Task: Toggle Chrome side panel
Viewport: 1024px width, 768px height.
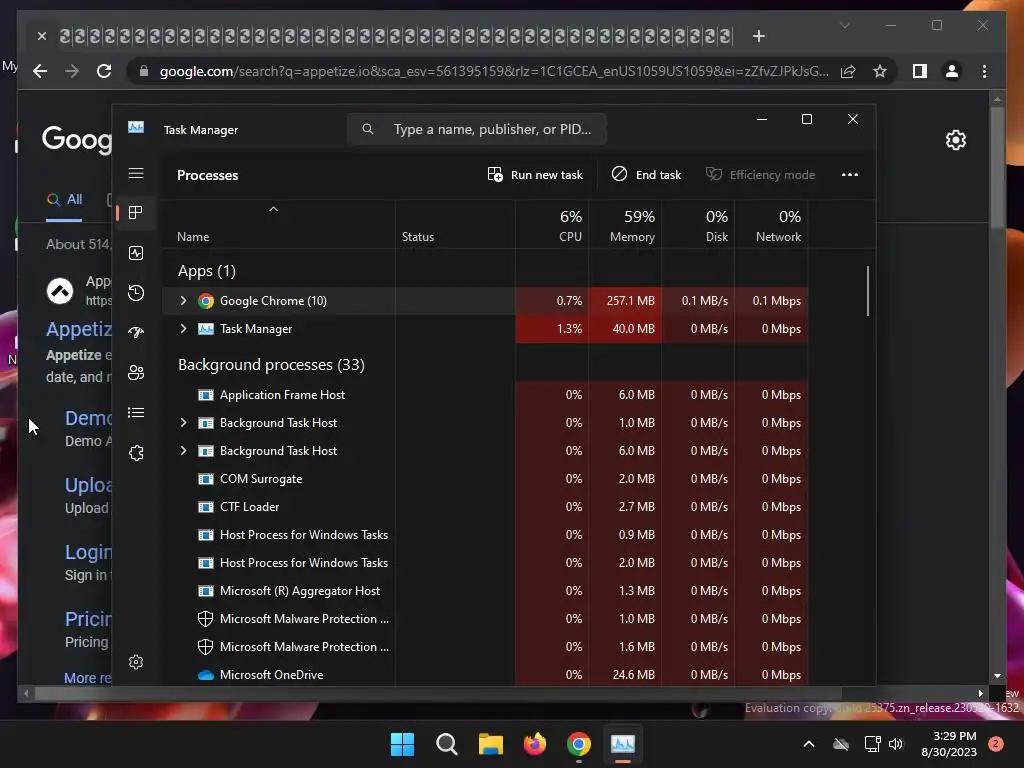Action: tap(920, 71)
